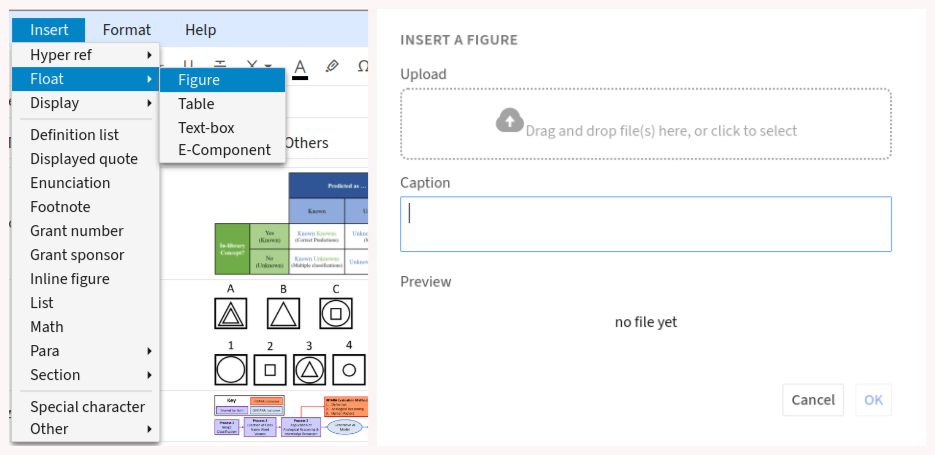
Task: Expand the Hyper ref submenu
Action: pyautogui.click(x=85, y=55)
